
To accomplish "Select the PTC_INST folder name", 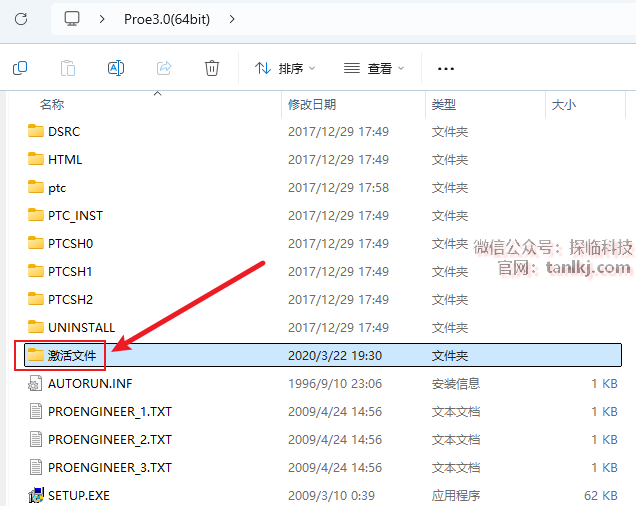I will [75, 215].
